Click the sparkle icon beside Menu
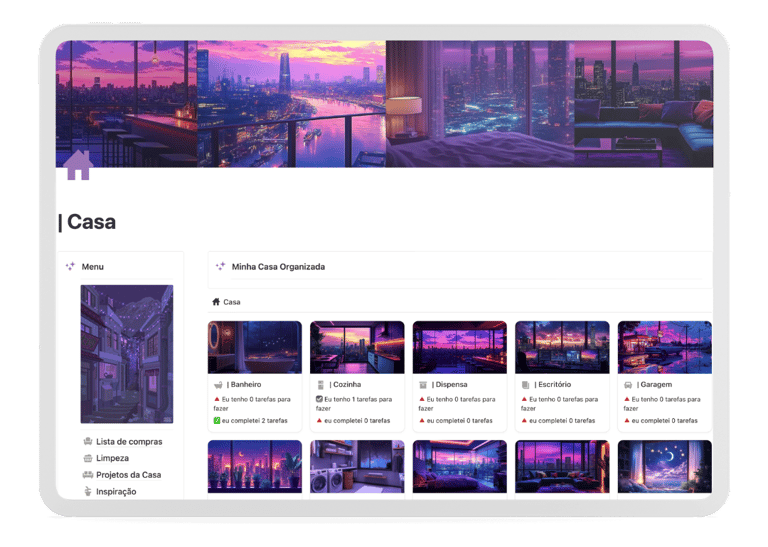 [70, 266]
